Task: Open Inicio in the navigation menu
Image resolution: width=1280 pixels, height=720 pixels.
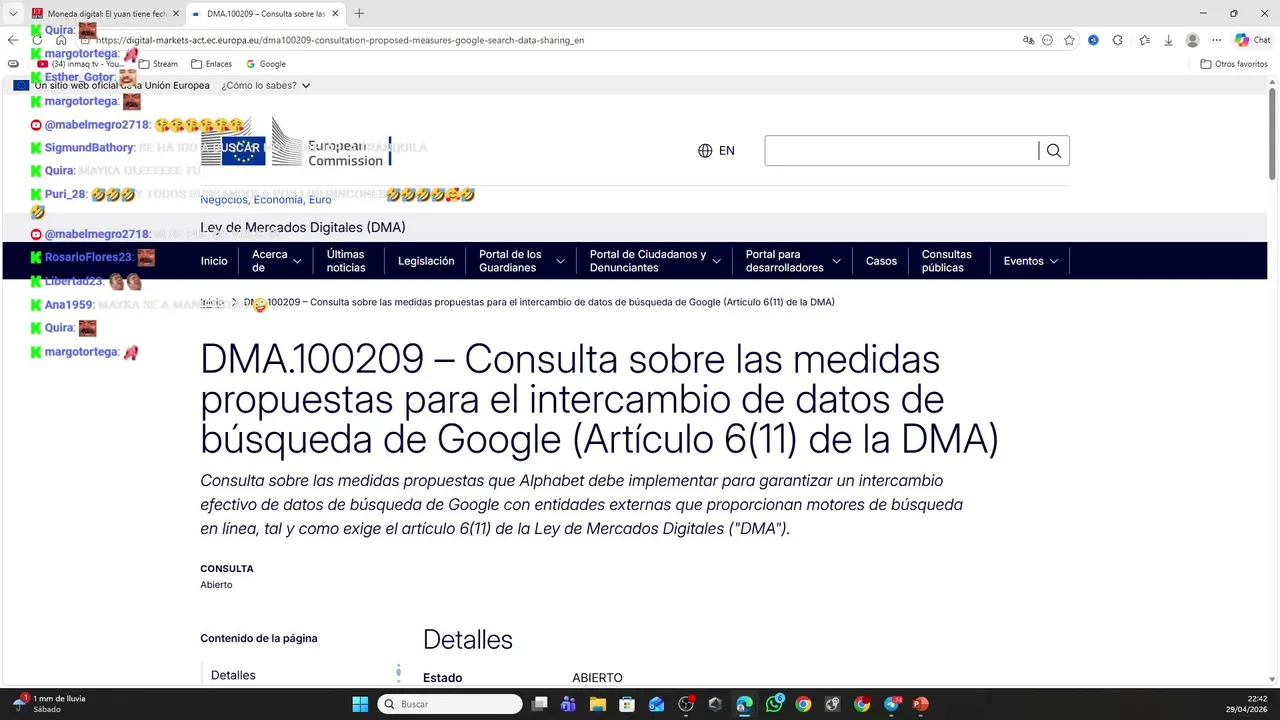Action: (x=214, y=261)
